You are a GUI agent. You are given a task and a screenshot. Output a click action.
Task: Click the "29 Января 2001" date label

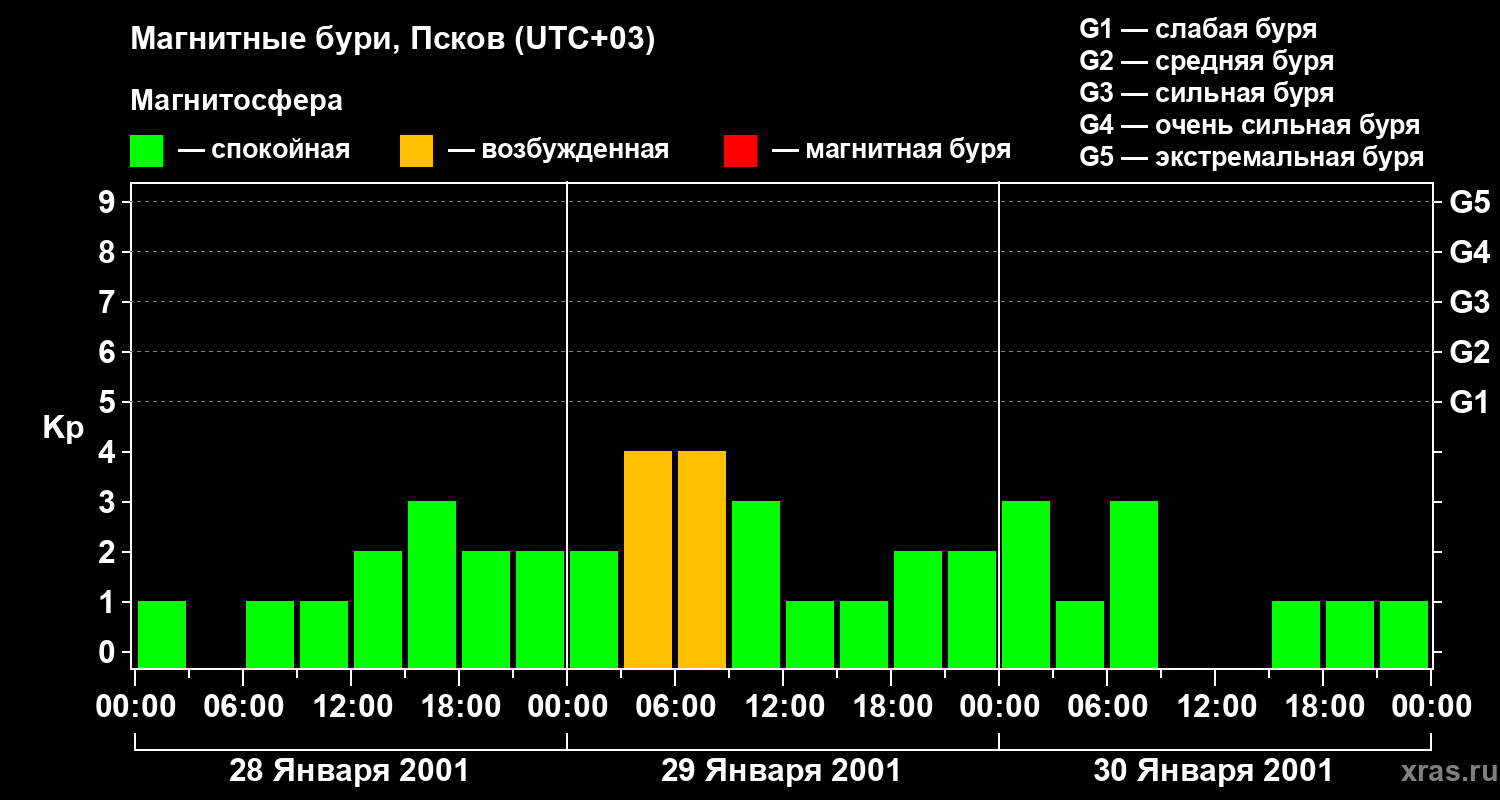[781, 771]
